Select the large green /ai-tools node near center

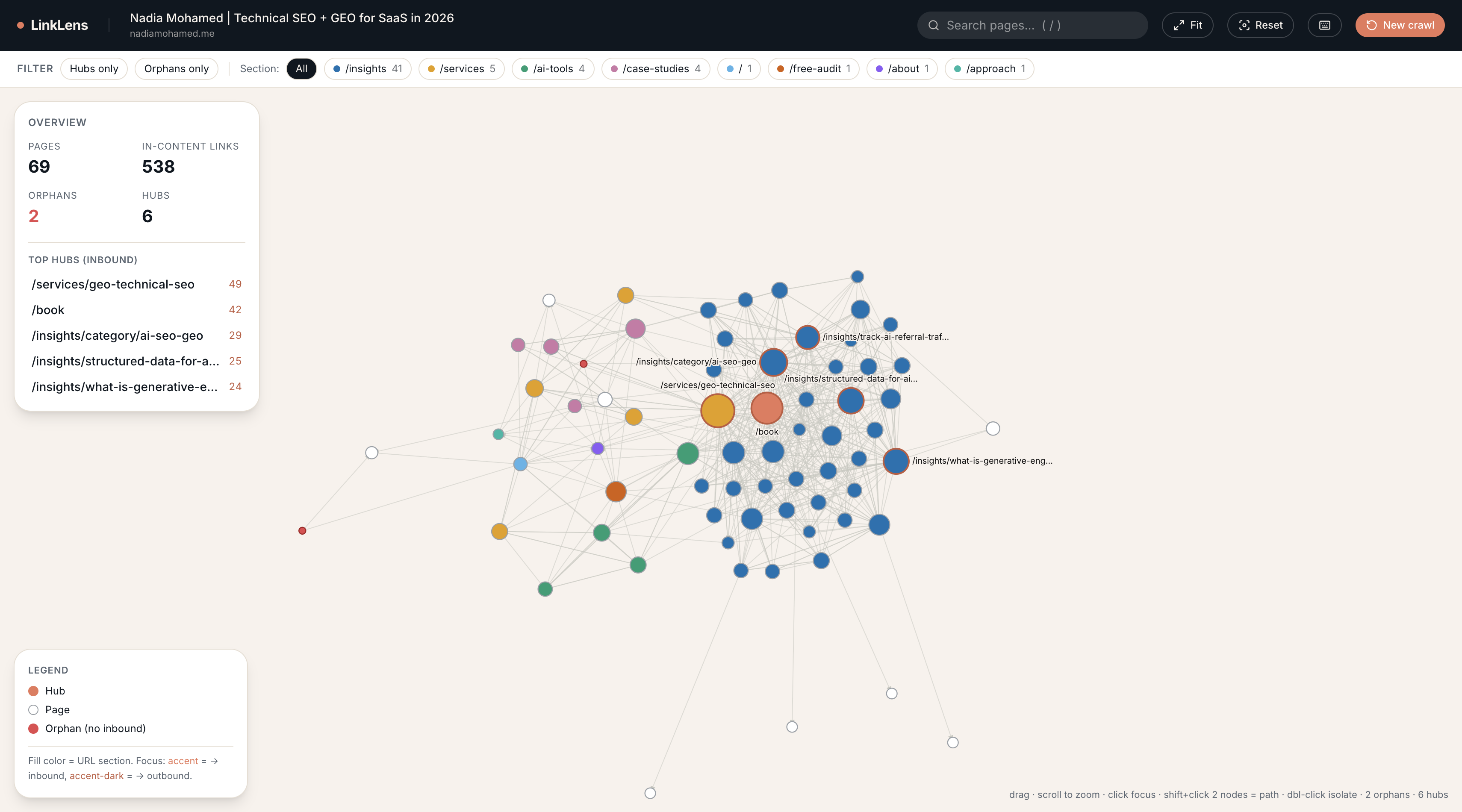[687, 453]
